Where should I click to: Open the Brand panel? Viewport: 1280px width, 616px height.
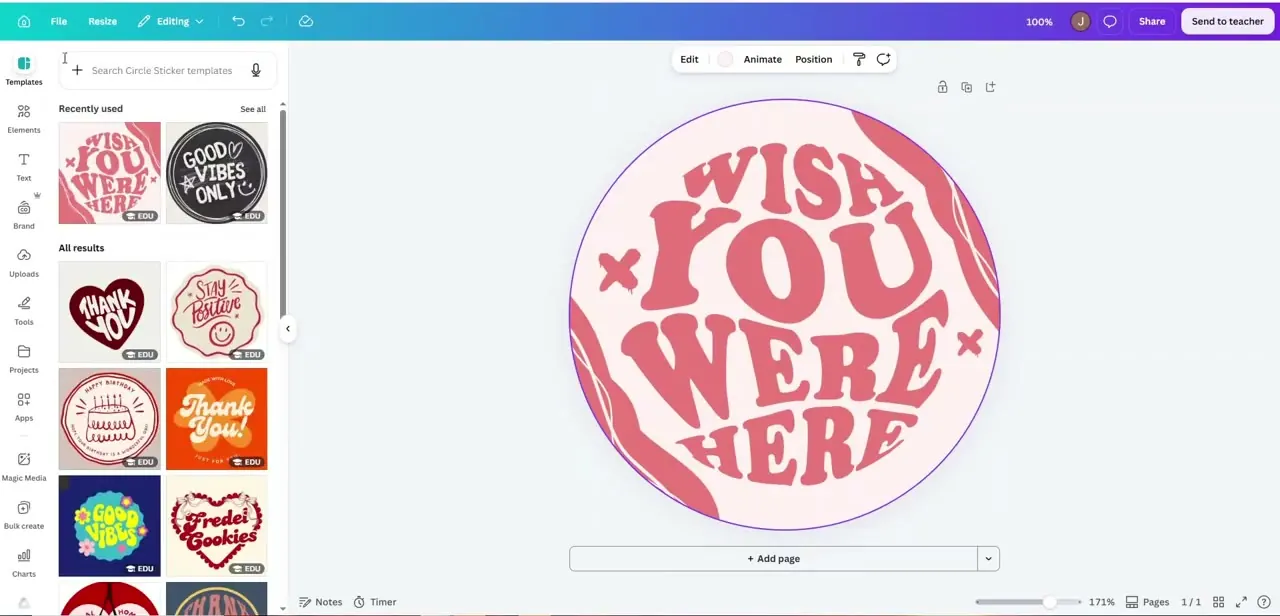pos(24,214)
